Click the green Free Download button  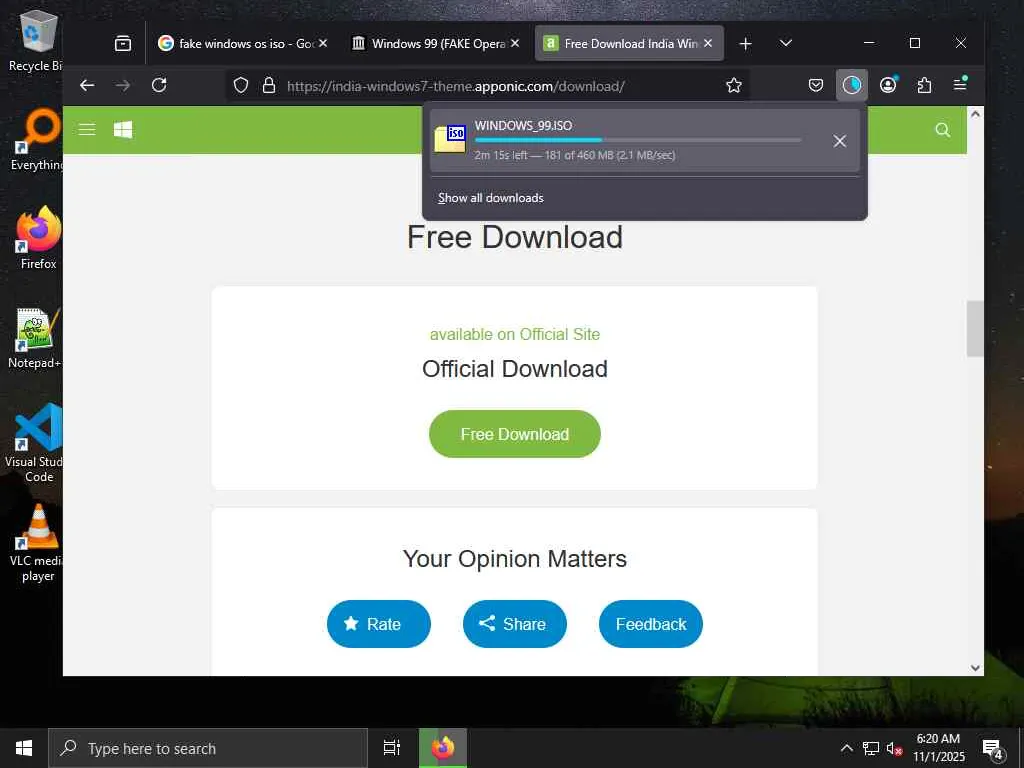coord(515,434)
